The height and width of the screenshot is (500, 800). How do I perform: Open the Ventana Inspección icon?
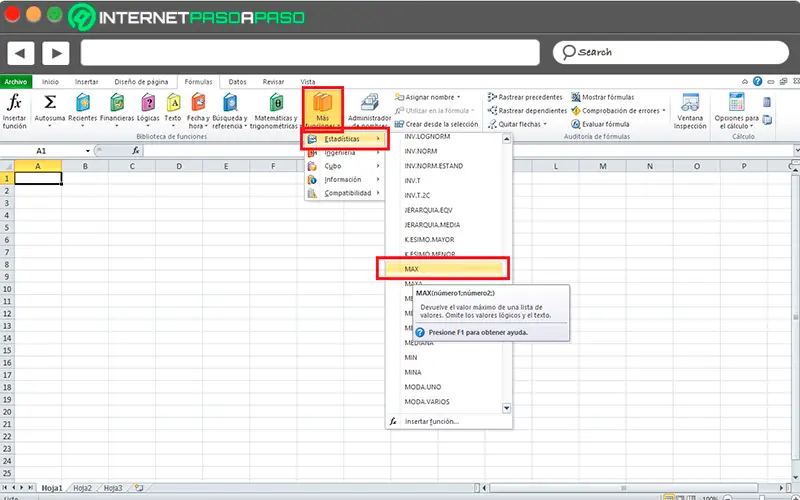pos(690,103)
